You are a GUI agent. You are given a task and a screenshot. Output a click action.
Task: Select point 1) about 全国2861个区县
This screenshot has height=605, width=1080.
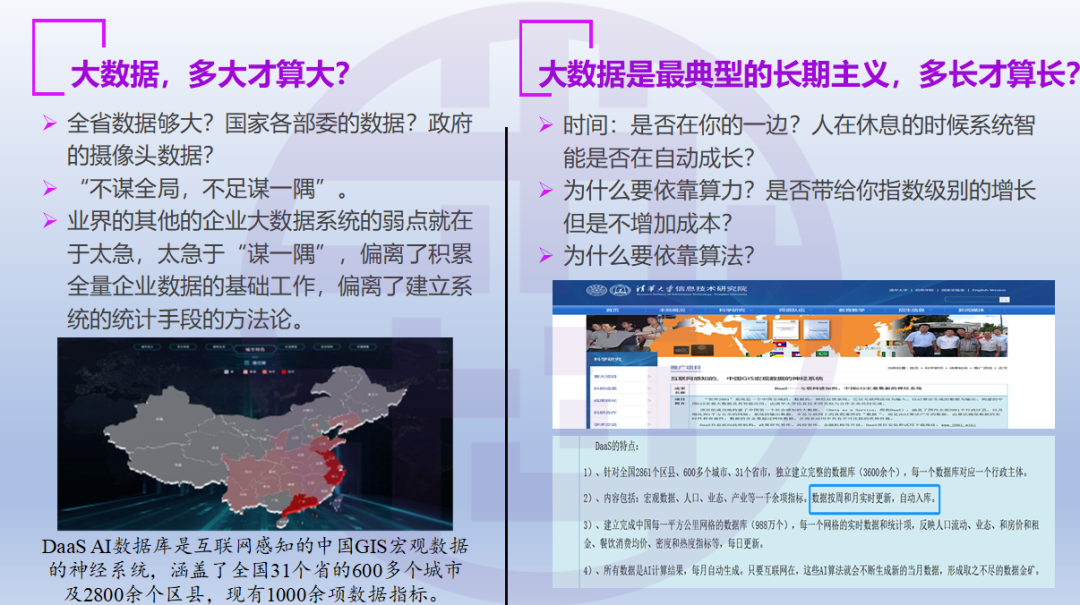click(805, 472)
